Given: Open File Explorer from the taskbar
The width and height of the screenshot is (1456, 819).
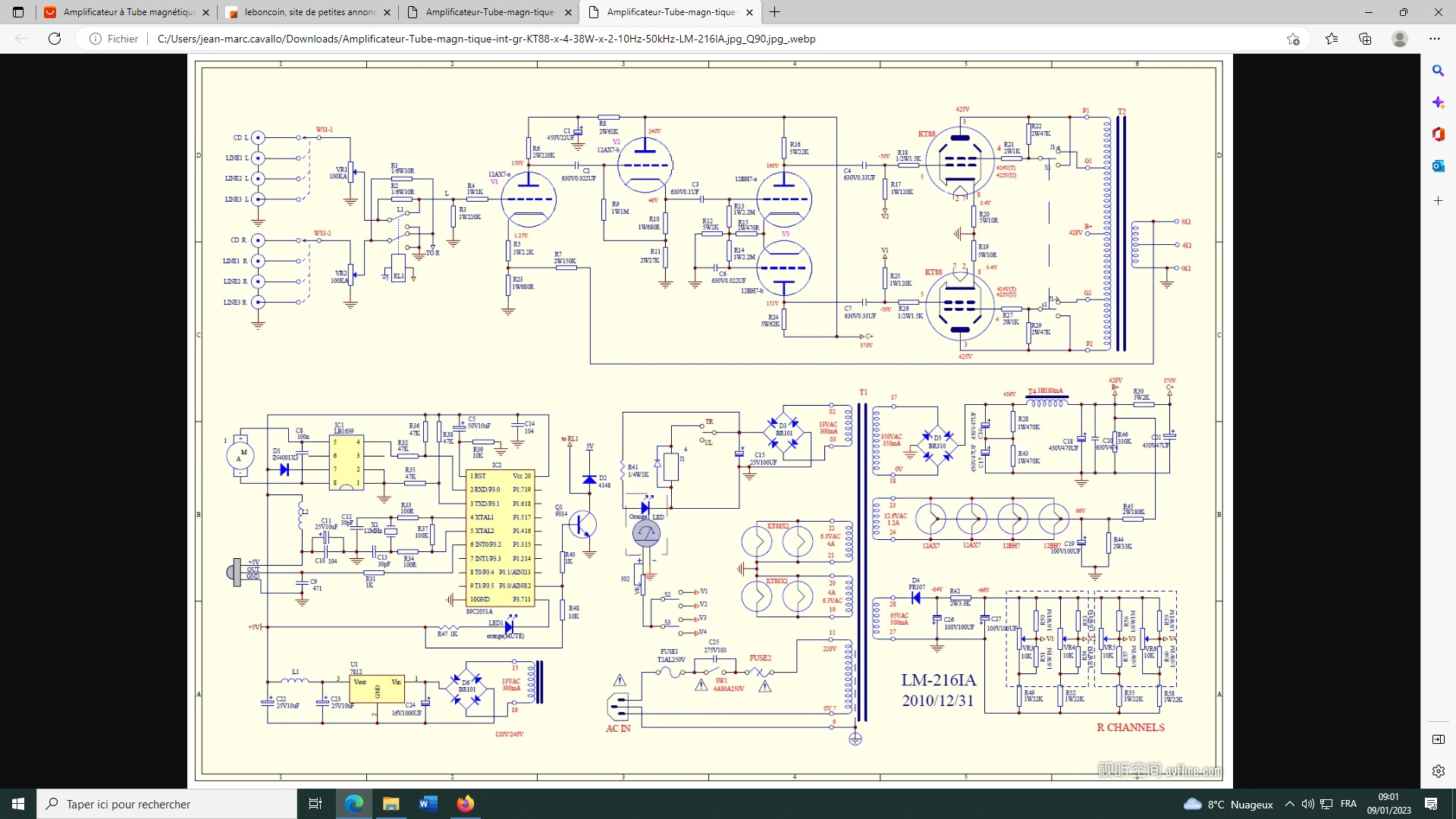Looking at the screenshot, I should click(x=391, y=804).
